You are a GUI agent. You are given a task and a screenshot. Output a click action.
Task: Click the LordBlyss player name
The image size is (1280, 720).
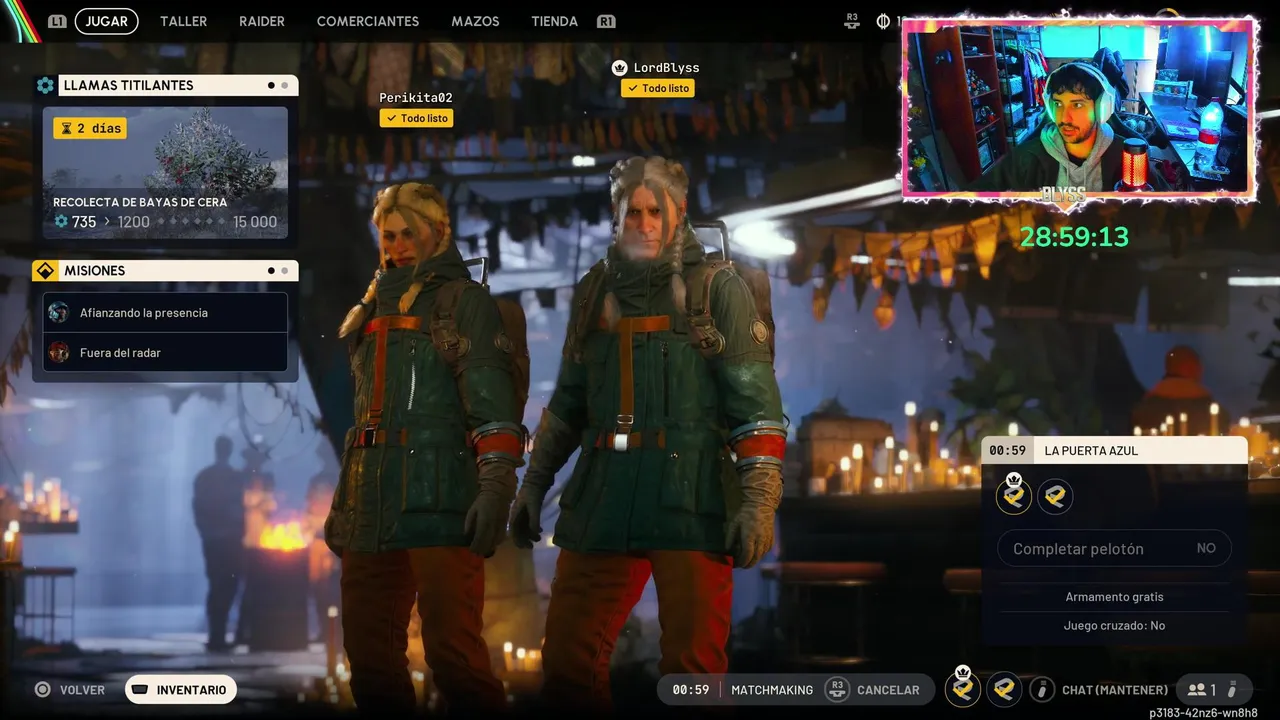coord(666,68)
